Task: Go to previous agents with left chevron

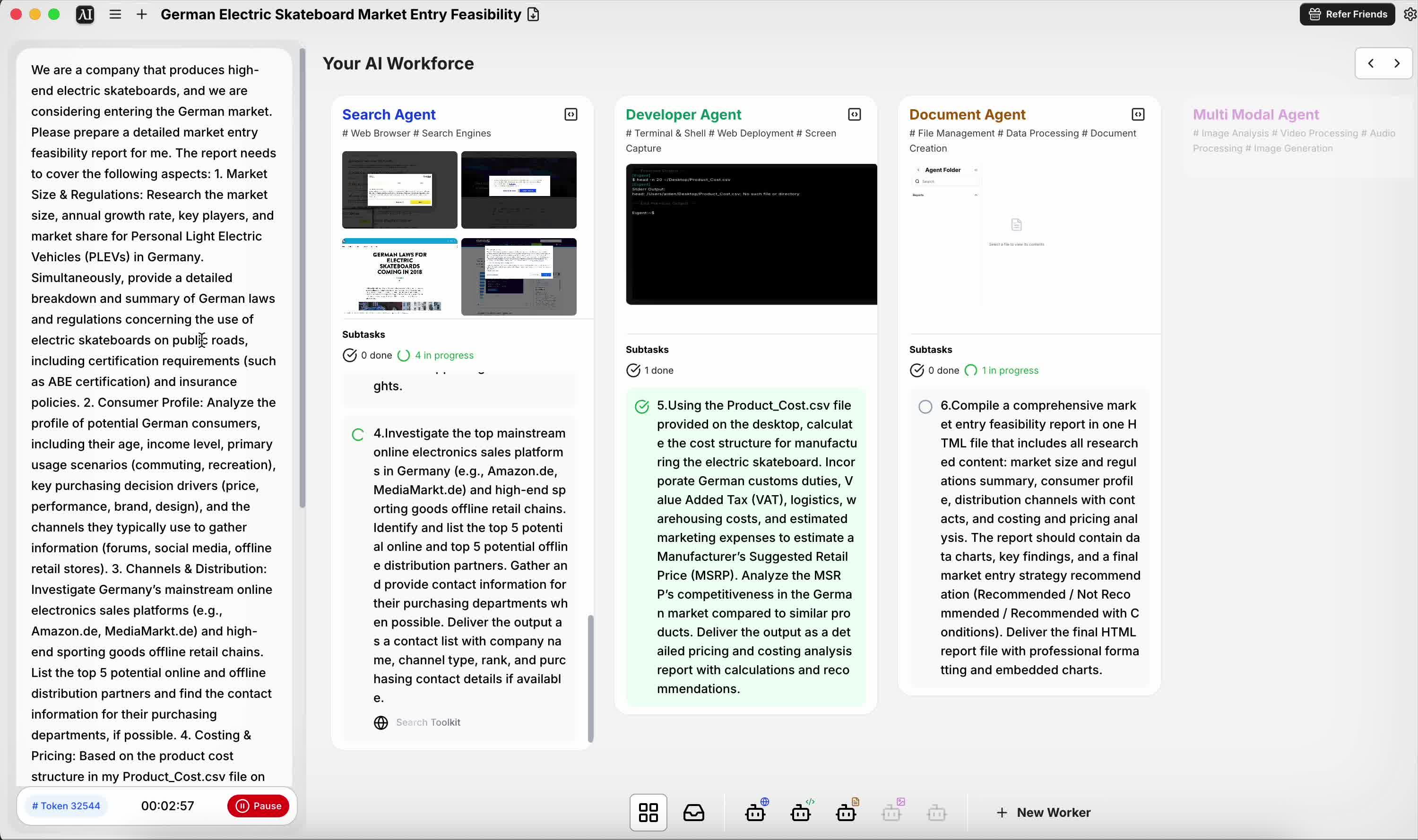Action: [1370, 63]
